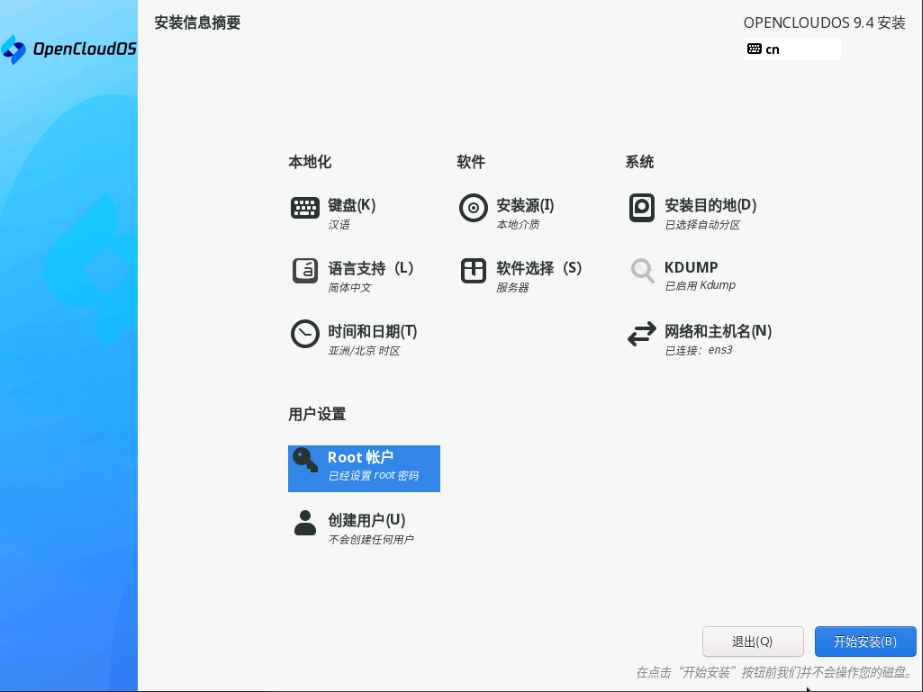Click the 退出(Q) button

coord(752,641)
